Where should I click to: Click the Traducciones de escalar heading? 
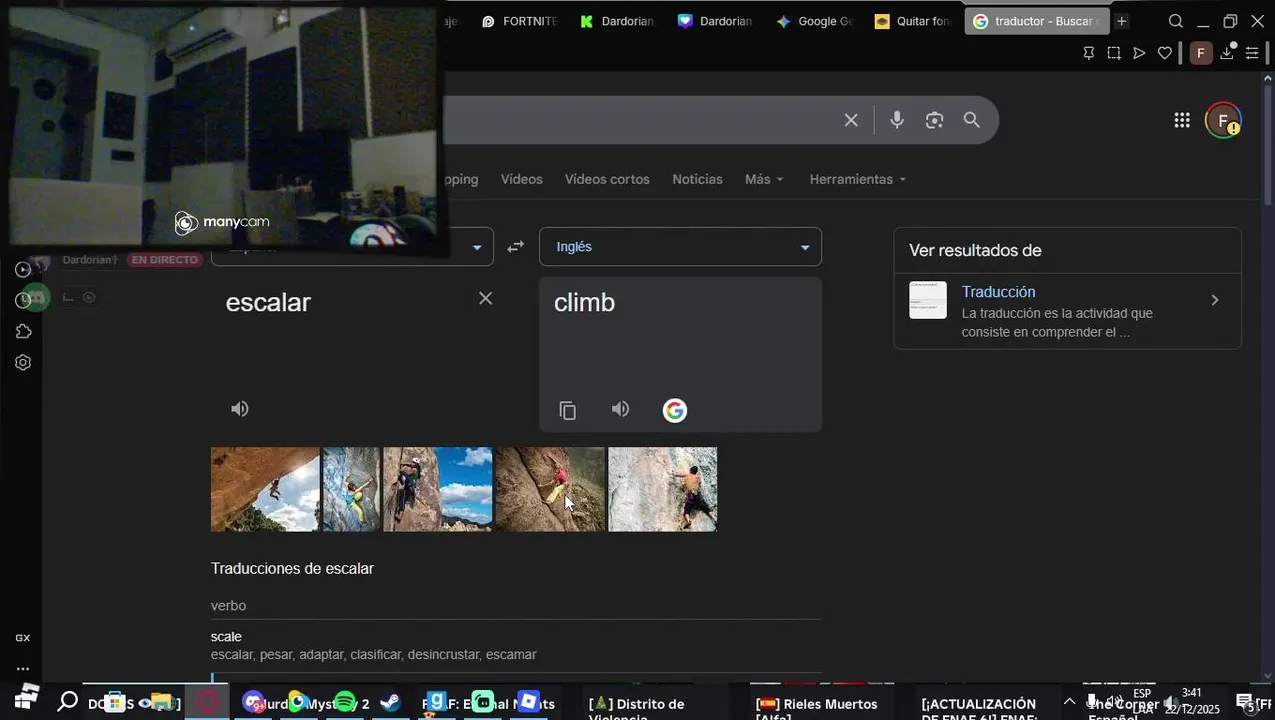pyautogui.click(x=292, y=568)
